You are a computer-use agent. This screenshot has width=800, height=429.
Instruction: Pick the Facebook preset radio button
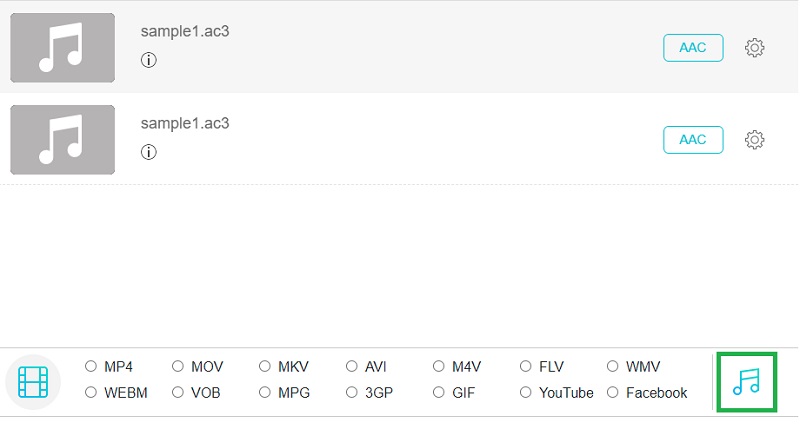pyautogui.click(x=613, y=393)
